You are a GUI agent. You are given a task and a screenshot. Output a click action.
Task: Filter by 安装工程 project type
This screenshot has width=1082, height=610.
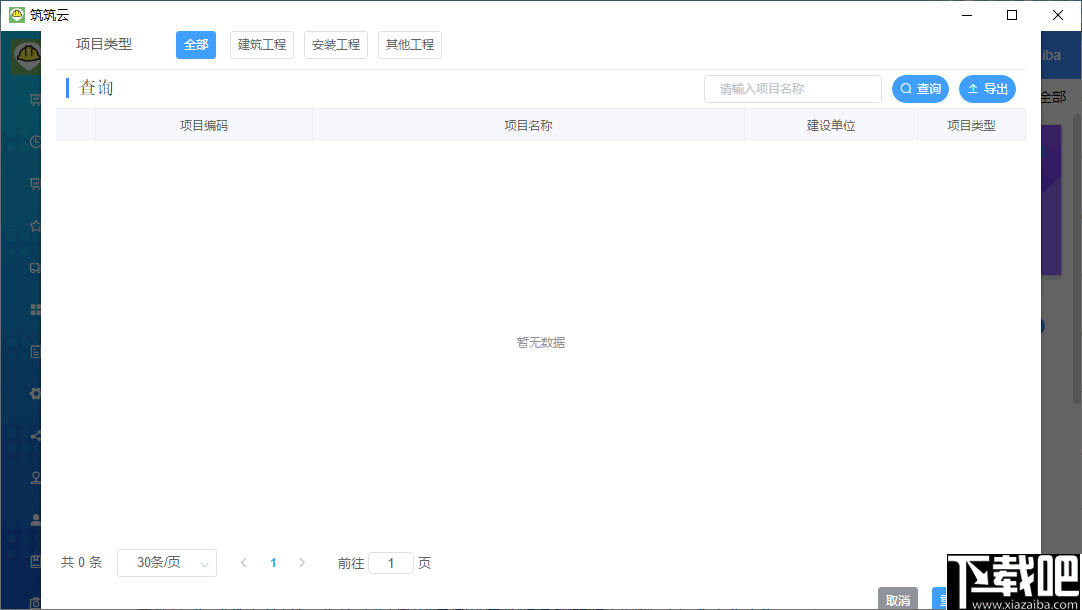pyautogui.click(x=335, y=45)
